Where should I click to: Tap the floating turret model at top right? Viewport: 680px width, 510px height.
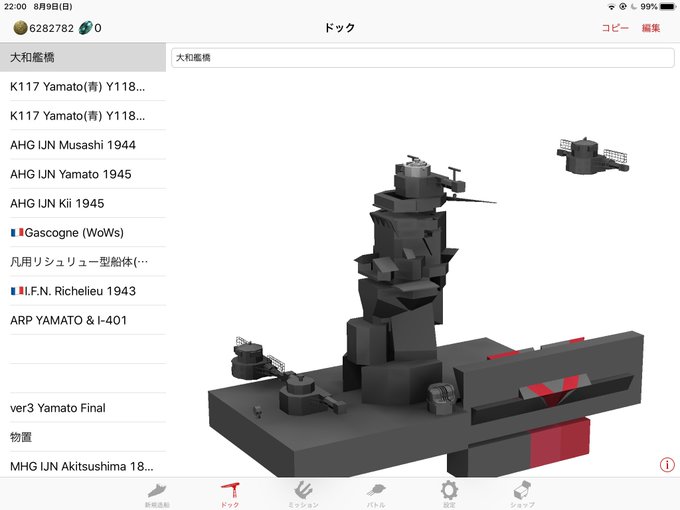(x=592, y=156)
